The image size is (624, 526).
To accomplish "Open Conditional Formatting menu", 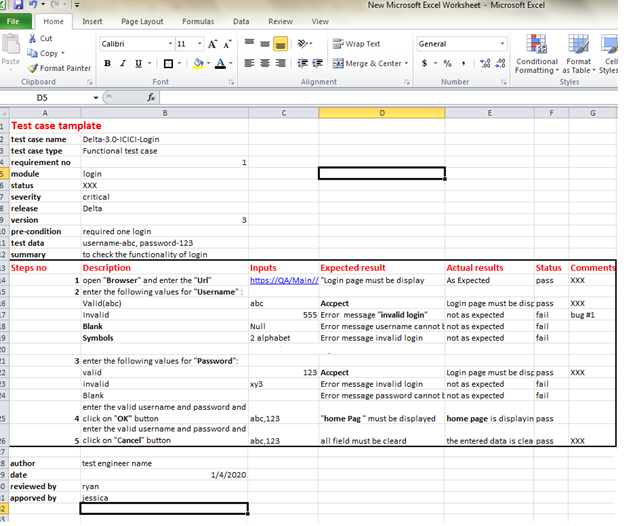I will click(537, 57).
